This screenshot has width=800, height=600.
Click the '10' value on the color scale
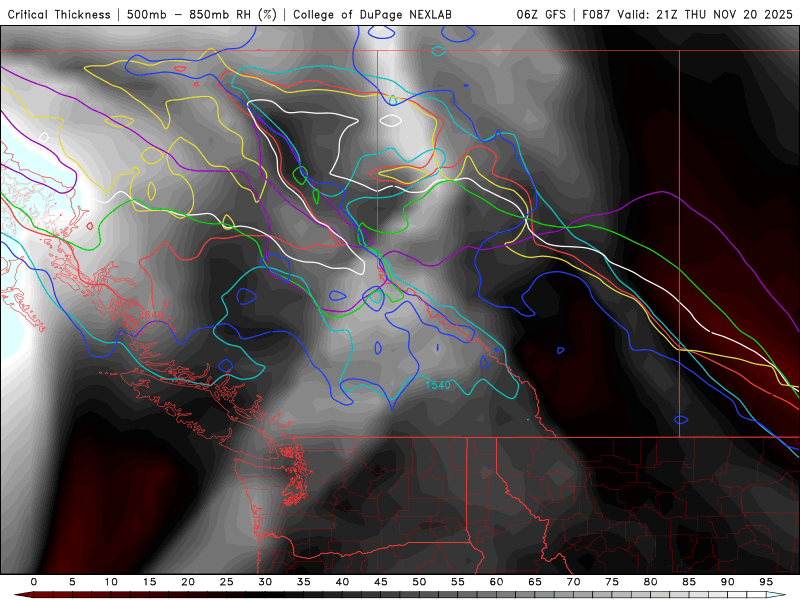click(111, 582)
